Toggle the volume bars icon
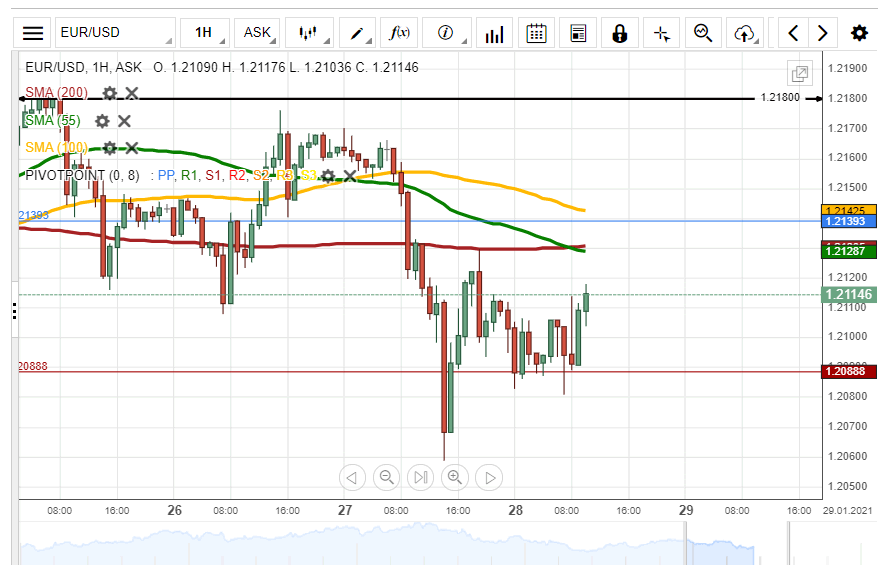Image resolution: width=885 pixels, height=576 pixels. coord(494,33)
